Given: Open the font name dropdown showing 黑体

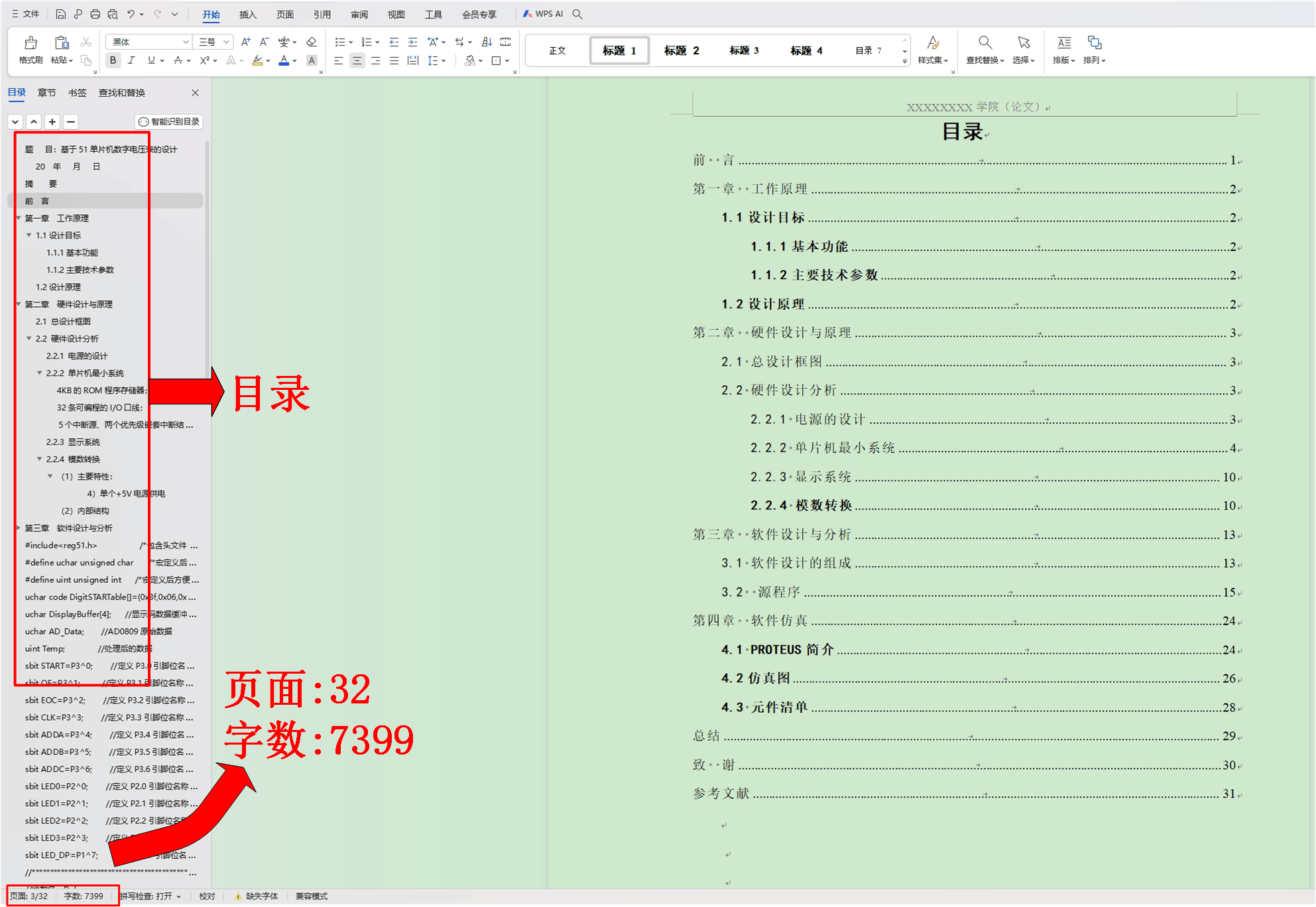Looking at the screenshot, I should click(147, 41).
